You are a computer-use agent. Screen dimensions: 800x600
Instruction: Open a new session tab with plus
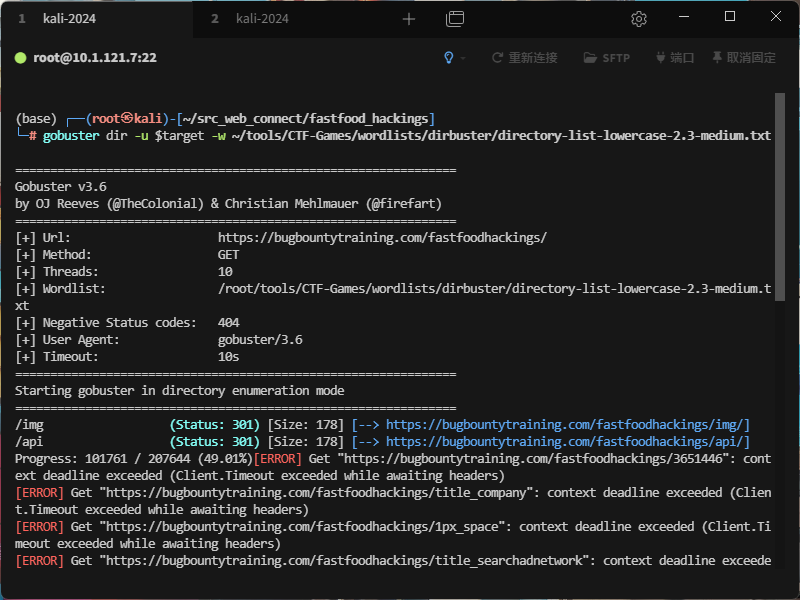(x=408, y=18)
